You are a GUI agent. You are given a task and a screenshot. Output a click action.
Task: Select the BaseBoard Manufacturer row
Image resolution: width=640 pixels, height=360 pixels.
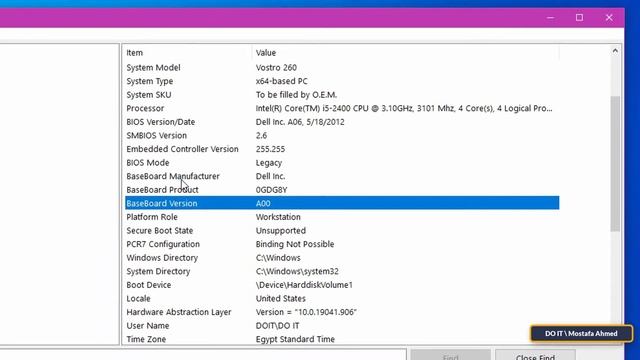pos(342,176)
